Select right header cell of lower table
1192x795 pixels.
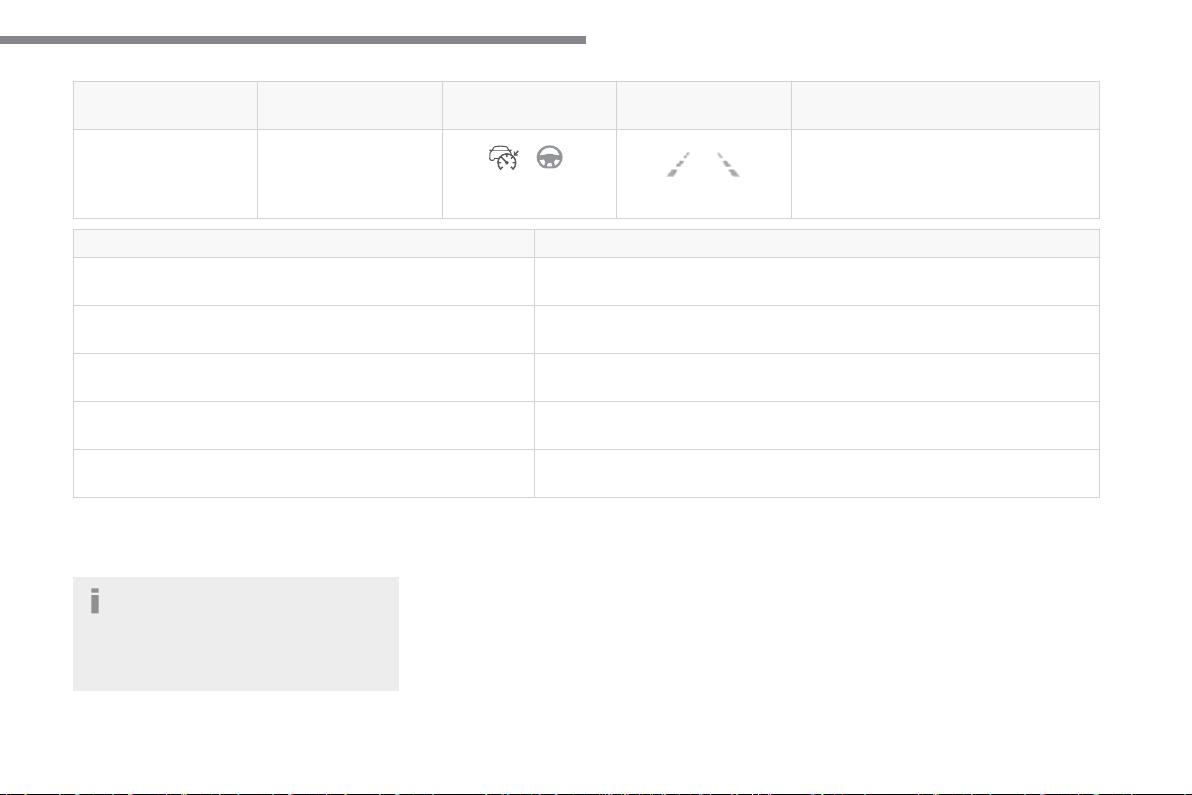pos(817,243)
